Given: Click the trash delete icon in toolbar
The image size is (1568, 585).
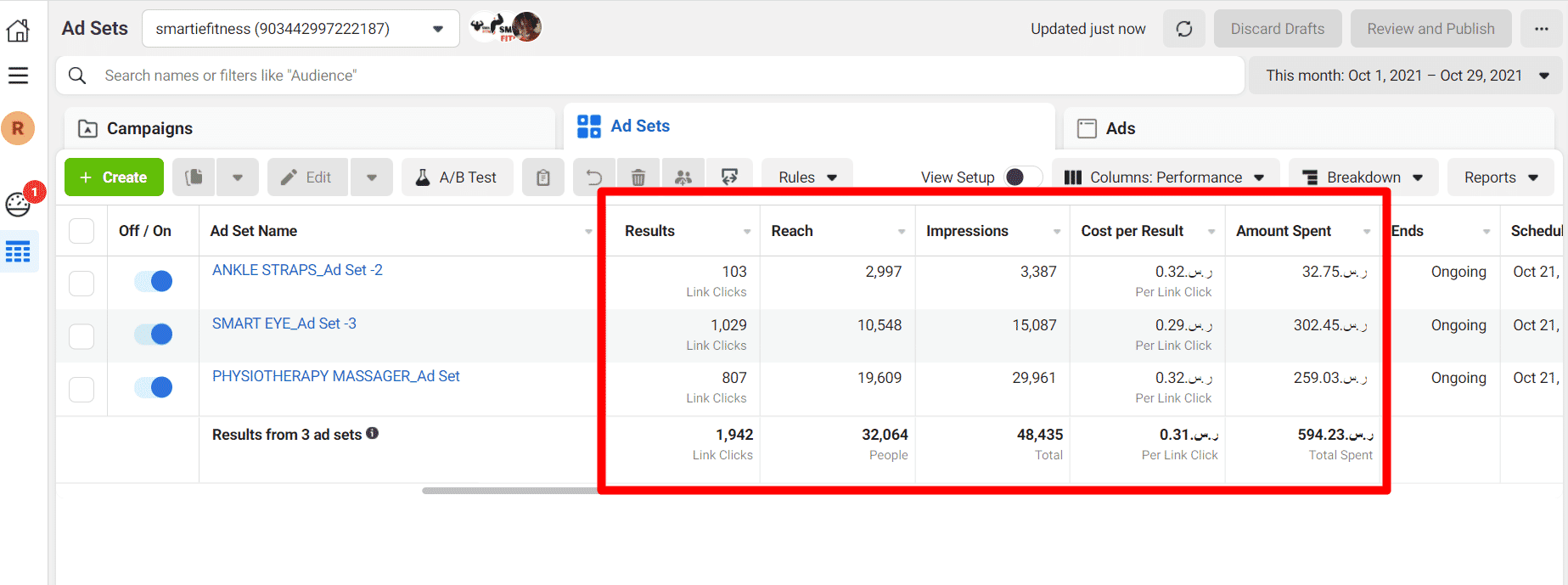Looking at the screenshot, I should tap(638, 177).
